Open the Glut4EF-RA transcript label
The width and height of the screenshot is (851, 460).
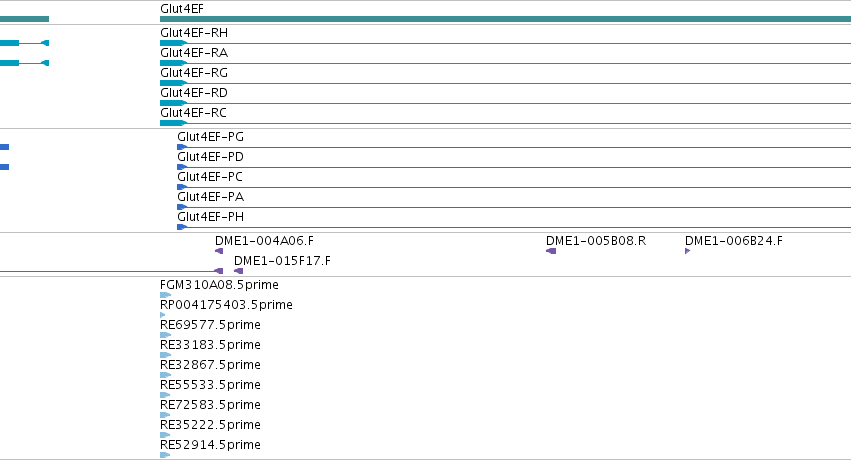click(x=194, y=53)
